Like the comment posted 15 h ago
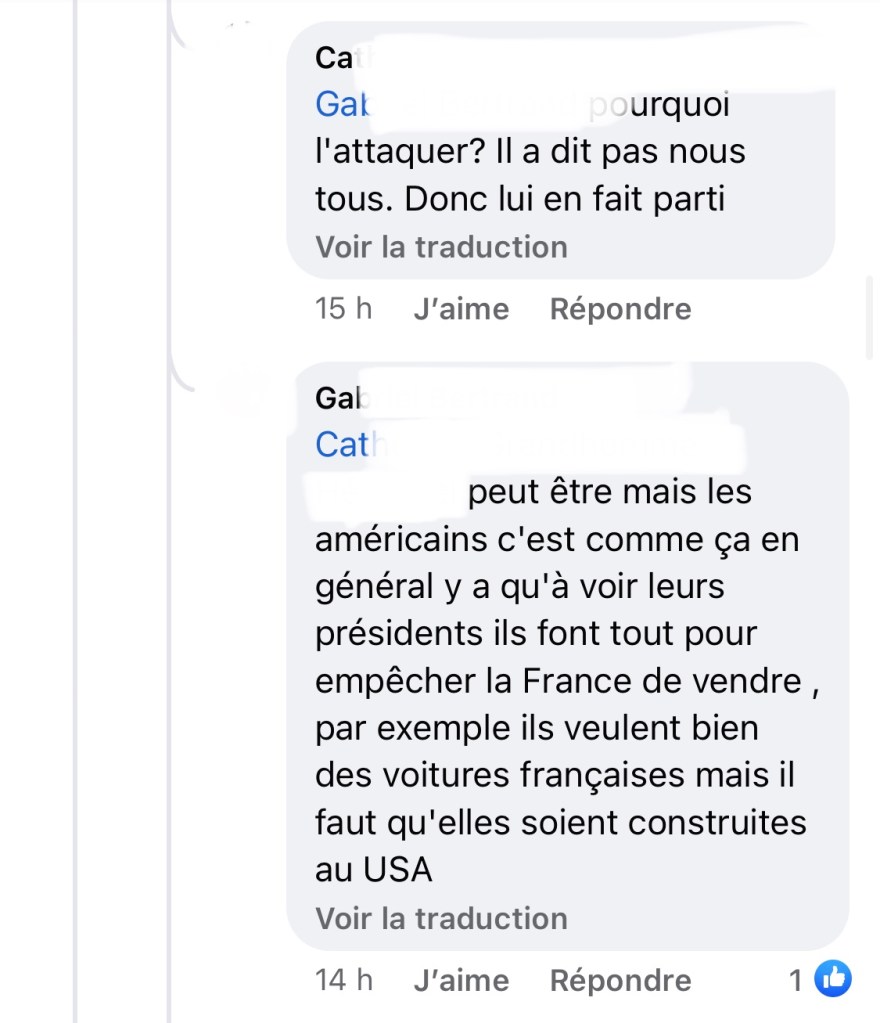 point(460,309)
